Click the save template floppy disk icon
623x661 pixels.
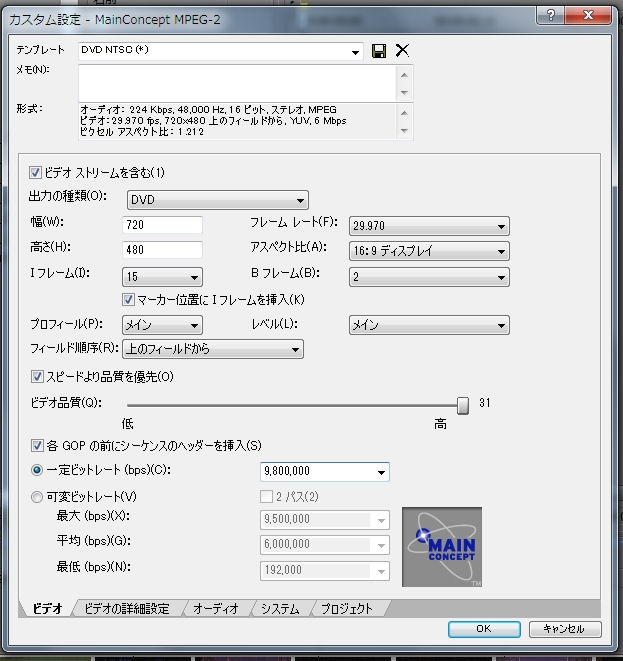pos(379,51)
